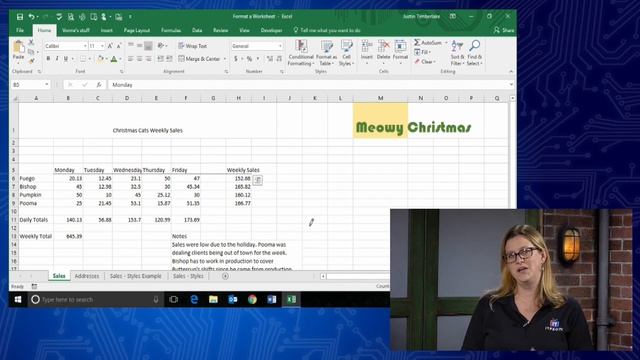Click the Windows search box in taskbar

[95, 300]
